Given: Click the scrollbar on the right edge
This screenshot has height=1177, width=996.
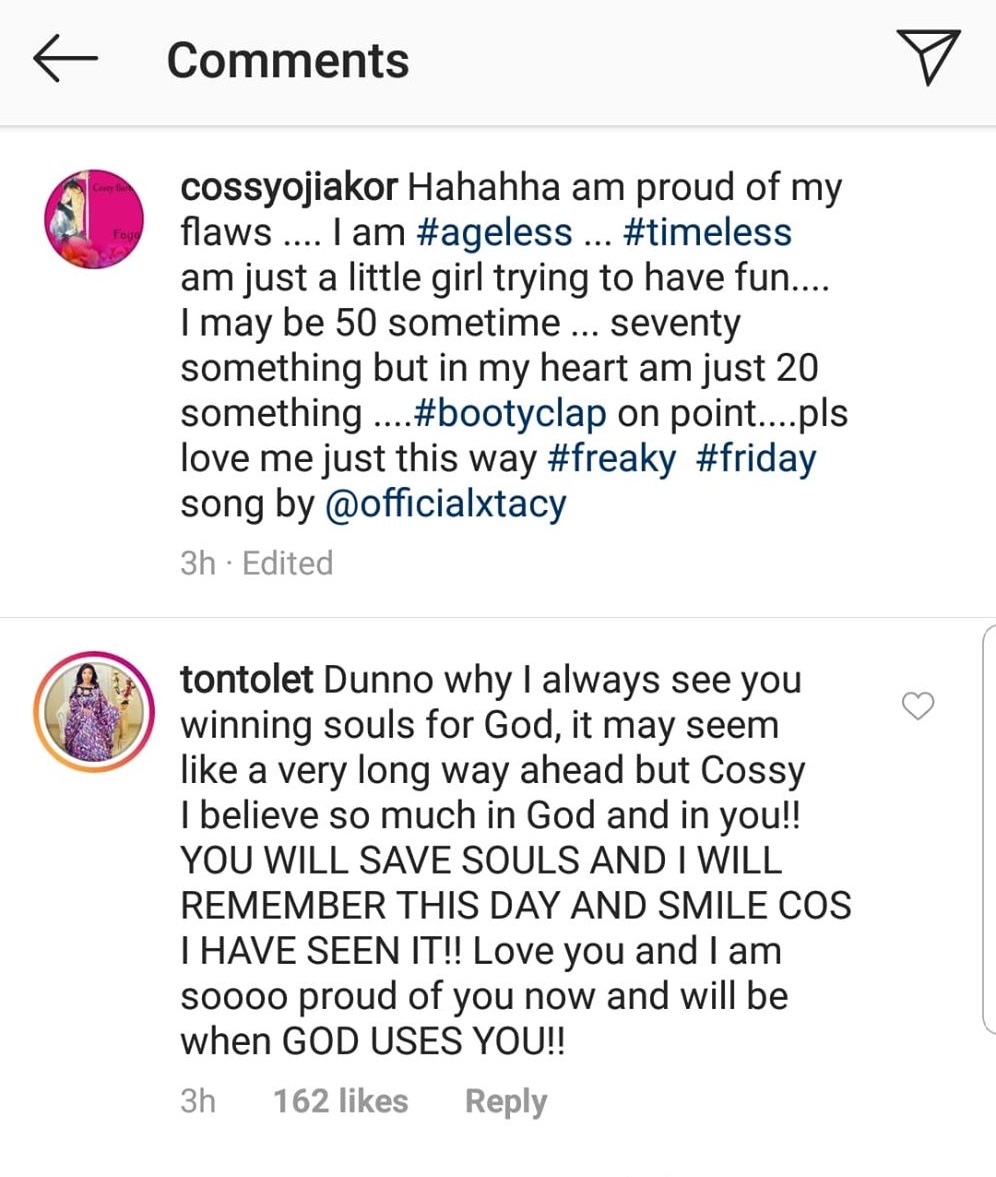Looking at the screenshot, I should coord(987,830).
